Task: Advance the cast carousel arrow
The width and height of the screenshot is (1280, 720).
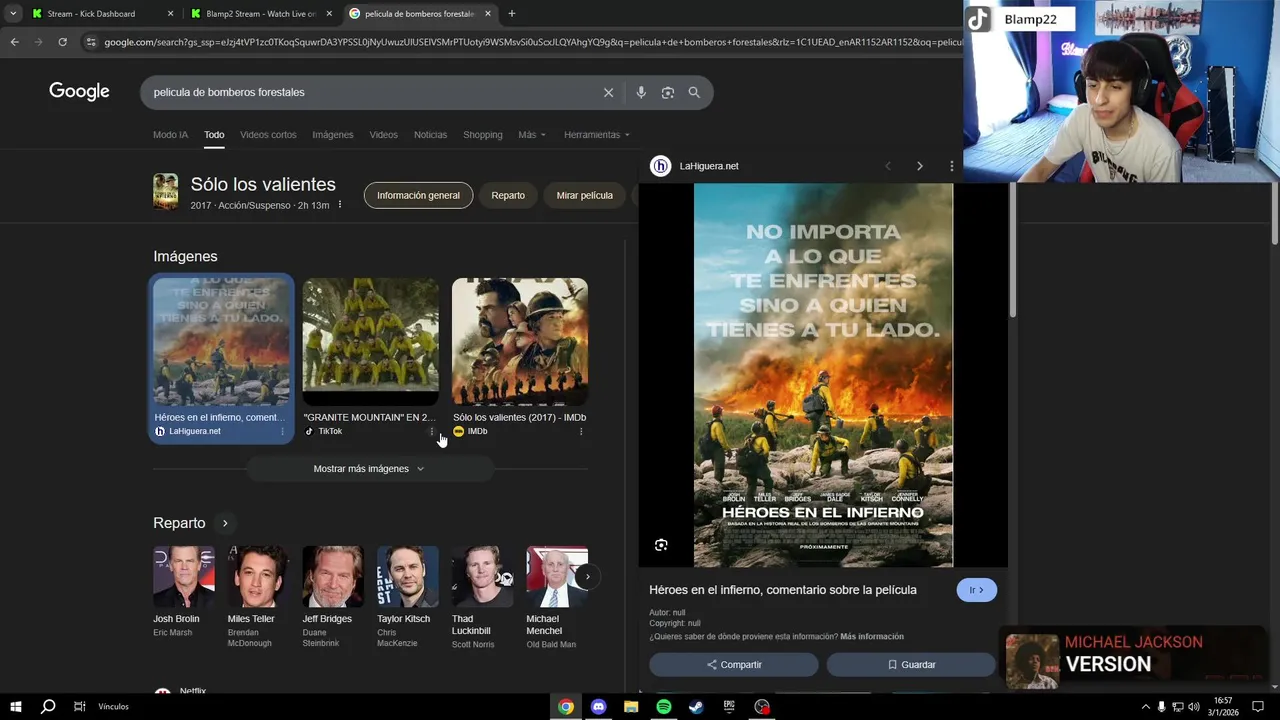Action: coord(587,576)
